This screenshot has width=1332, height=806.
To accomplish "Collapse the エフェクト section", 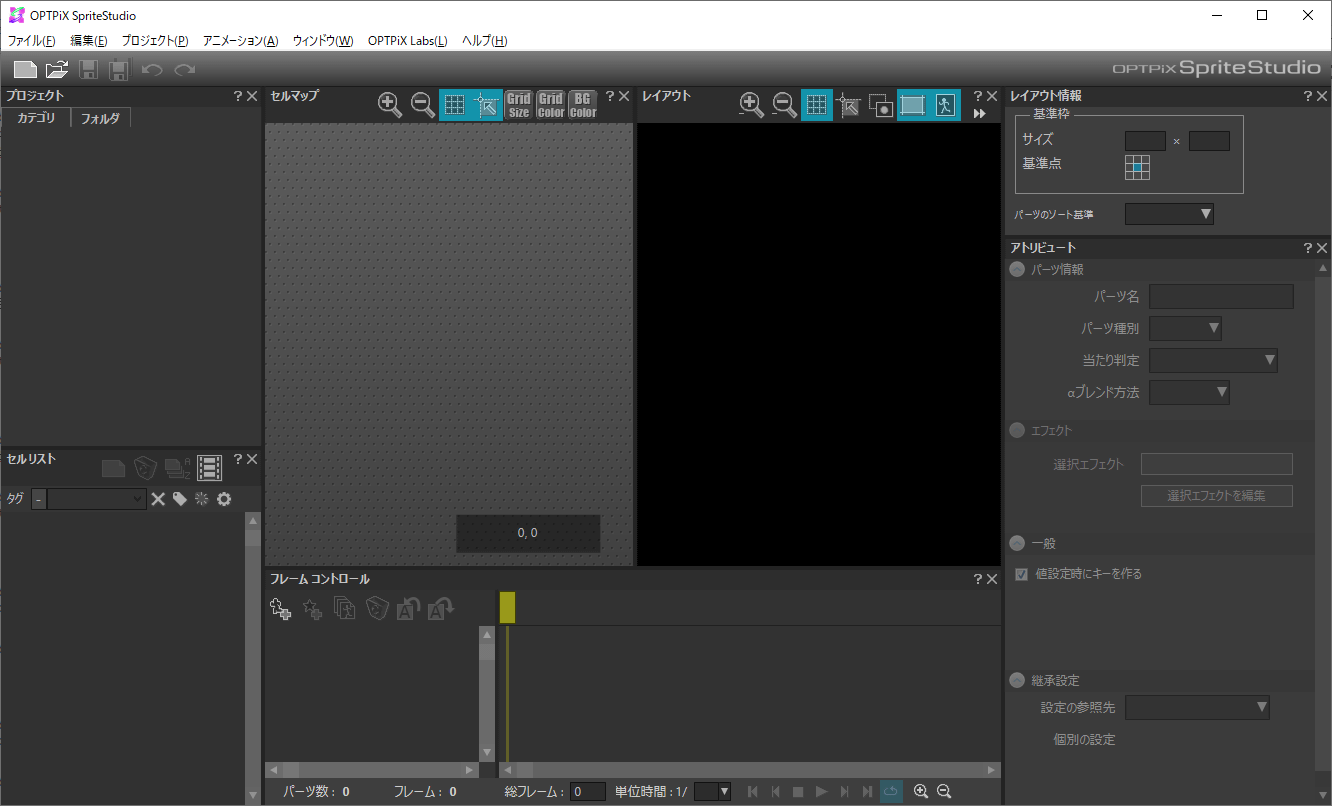I will click(x=1017, y=430).
